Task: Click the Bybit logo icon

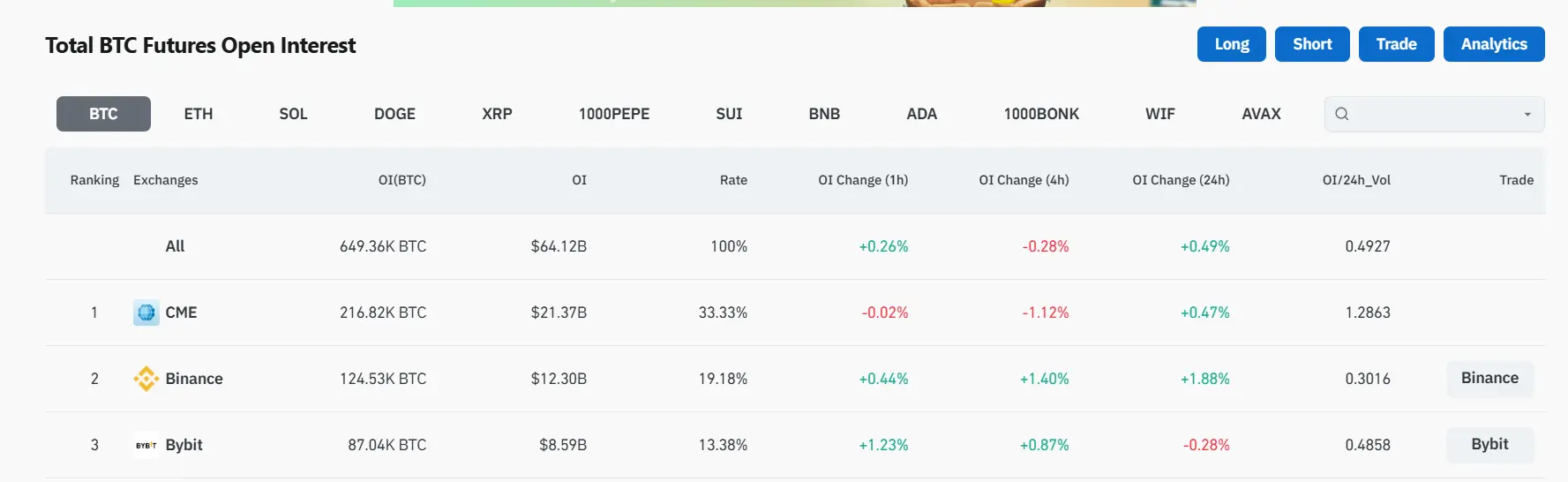Action: 146,445
